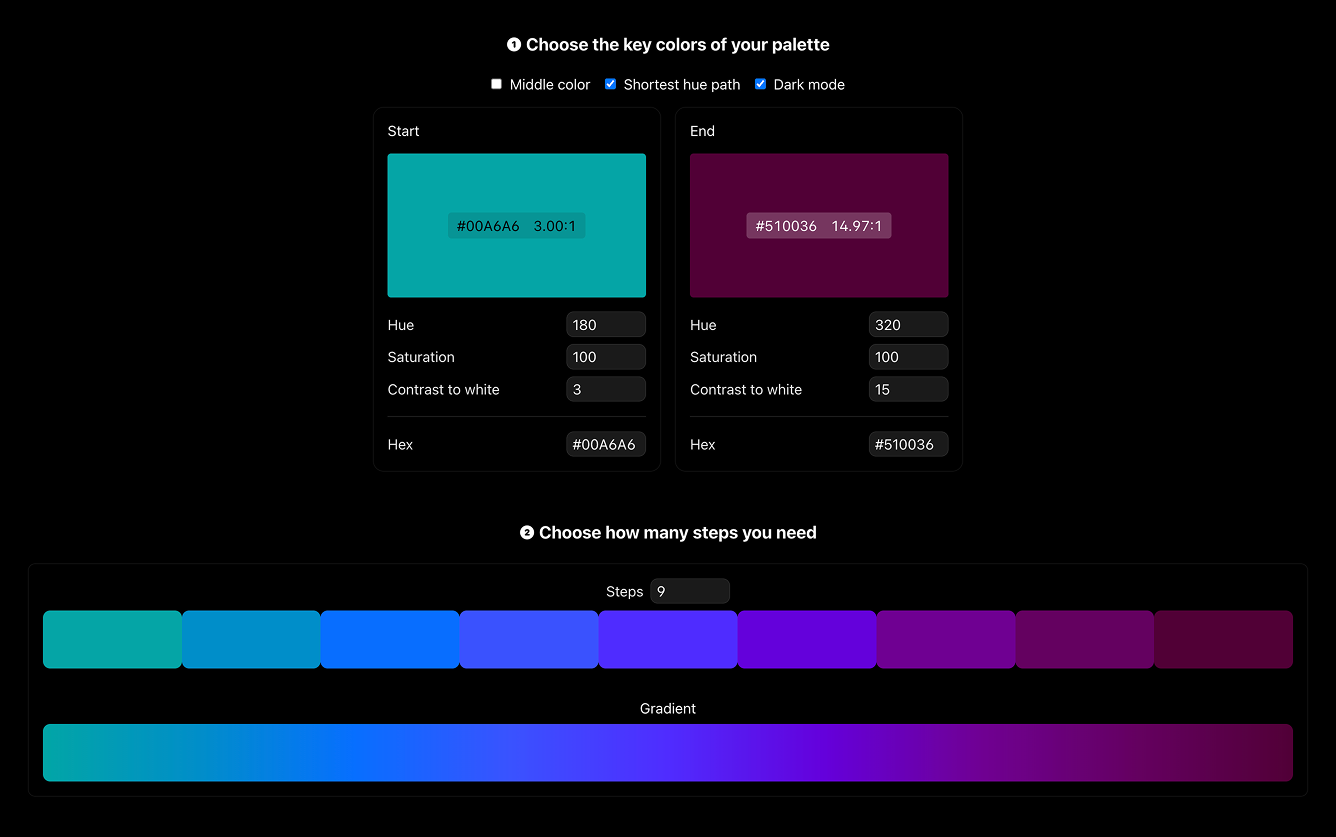Select the Start Hex value field
The height and width of the screenshot is (837, 1336).
coord(605,444)
